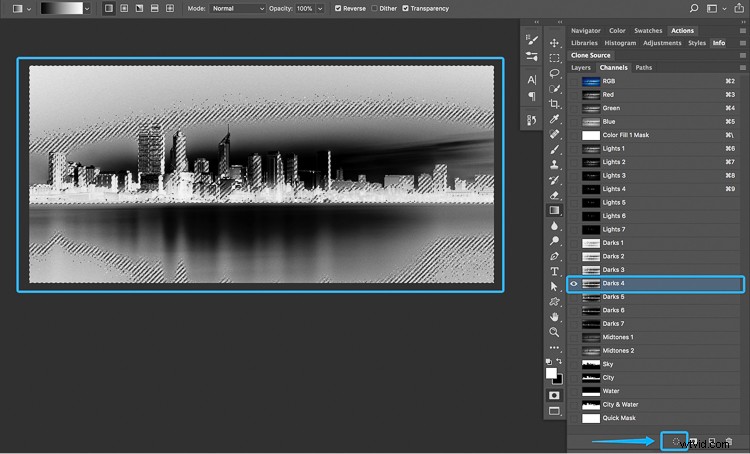Select the Move tool
The image size is (750, 454).
[554, 43]
